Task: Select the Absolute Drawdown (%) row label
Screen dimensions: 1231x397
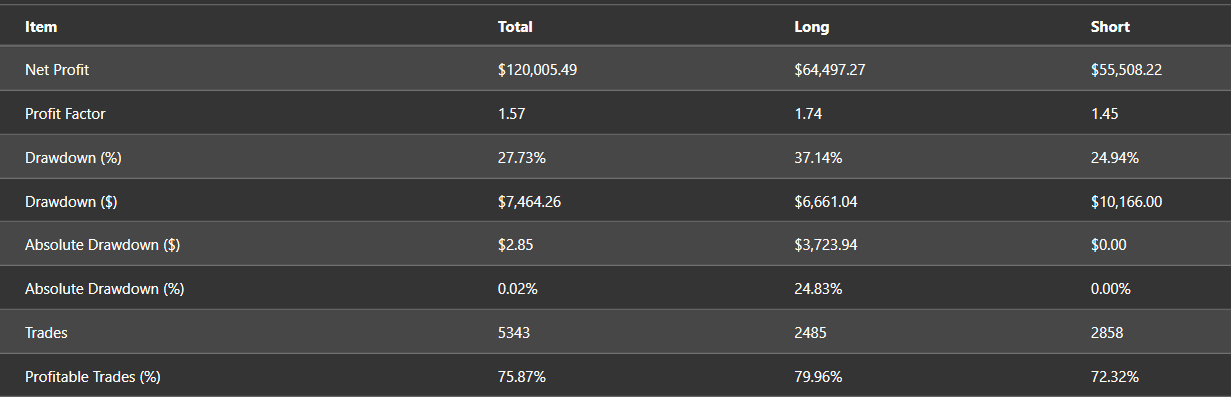Action: (x=104, y=289)
